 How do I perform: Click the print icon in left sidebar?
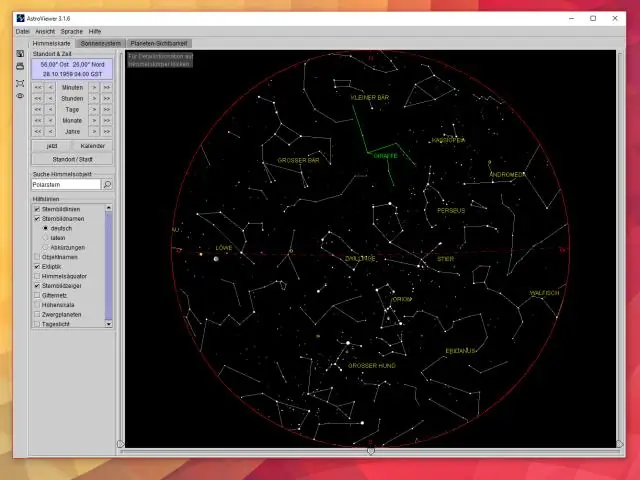[20, 67]
